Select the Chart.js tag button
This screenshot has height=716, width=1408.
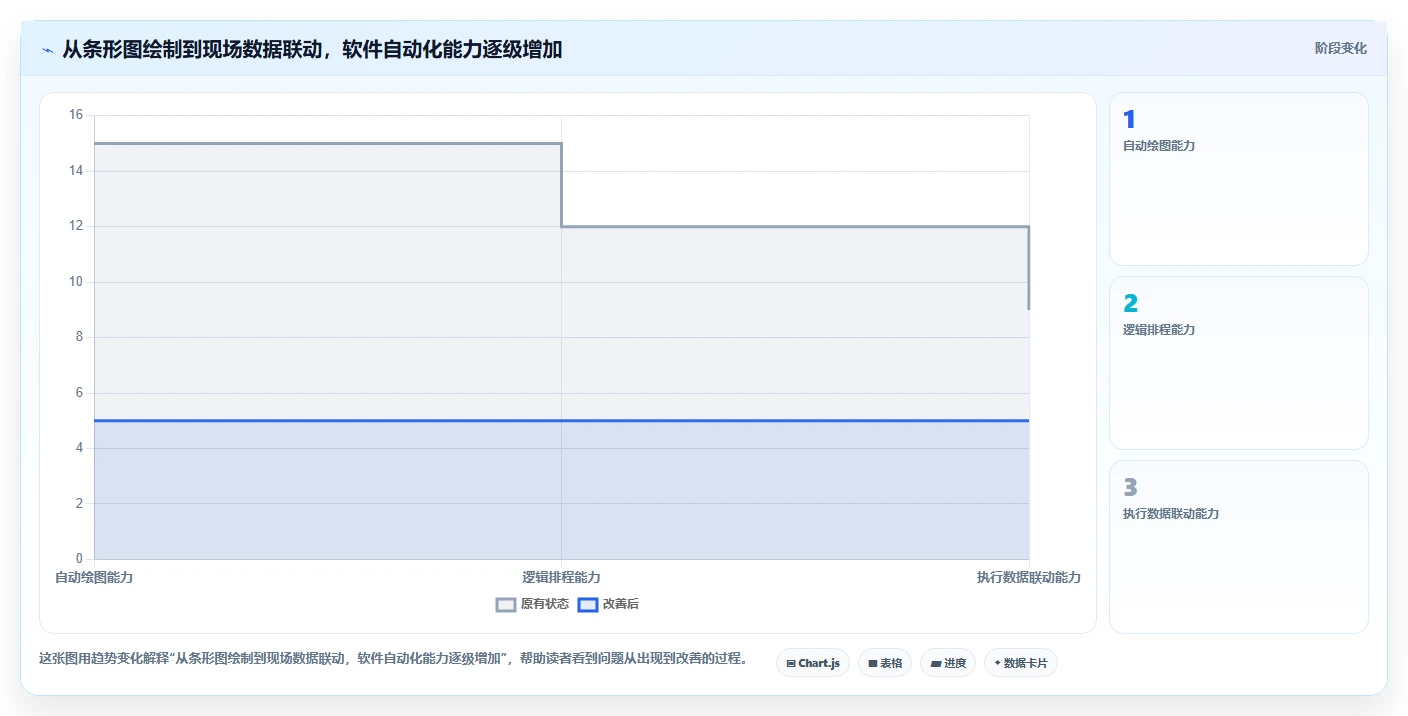(813, 663)
